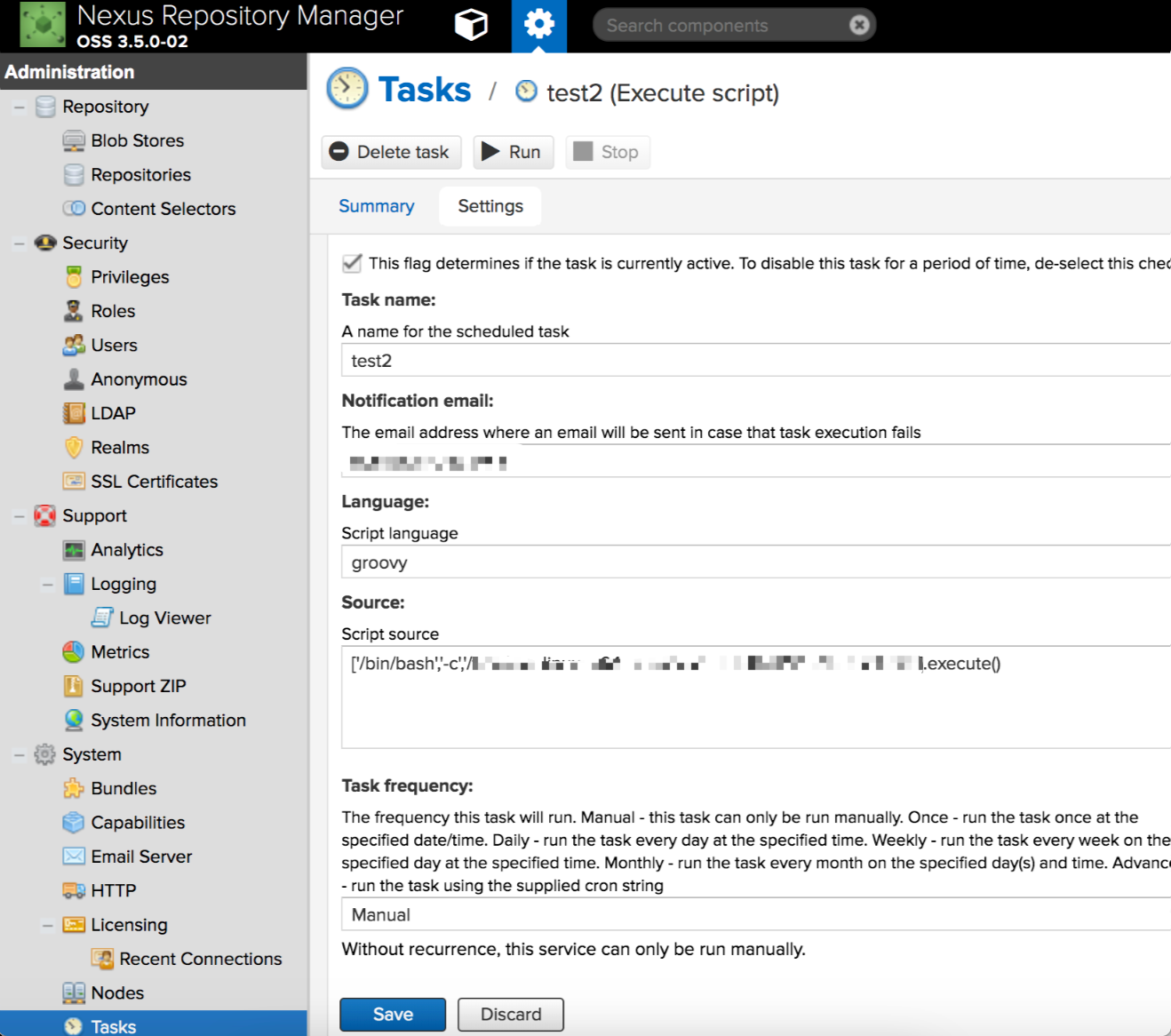Open Metrics pie chart icon
The width and height of the screenshot is (1171, 1036).
point(74,652)
